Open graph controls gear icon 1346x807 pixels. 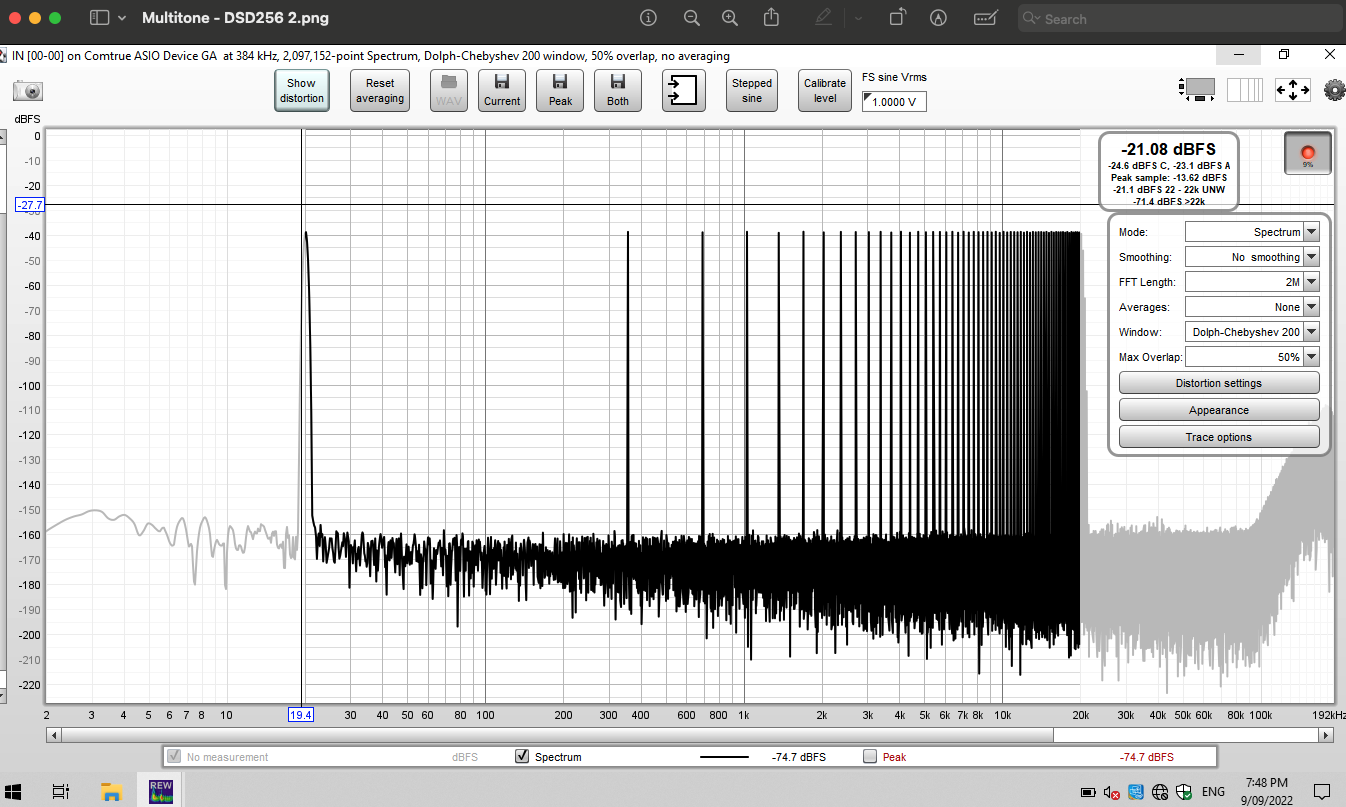pyautogui.click(x=1334, y=90)
